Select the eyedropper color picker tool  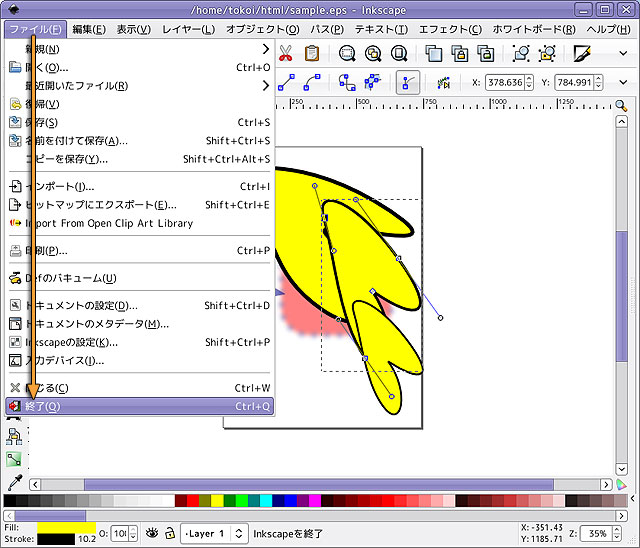[x=14, y=483]
